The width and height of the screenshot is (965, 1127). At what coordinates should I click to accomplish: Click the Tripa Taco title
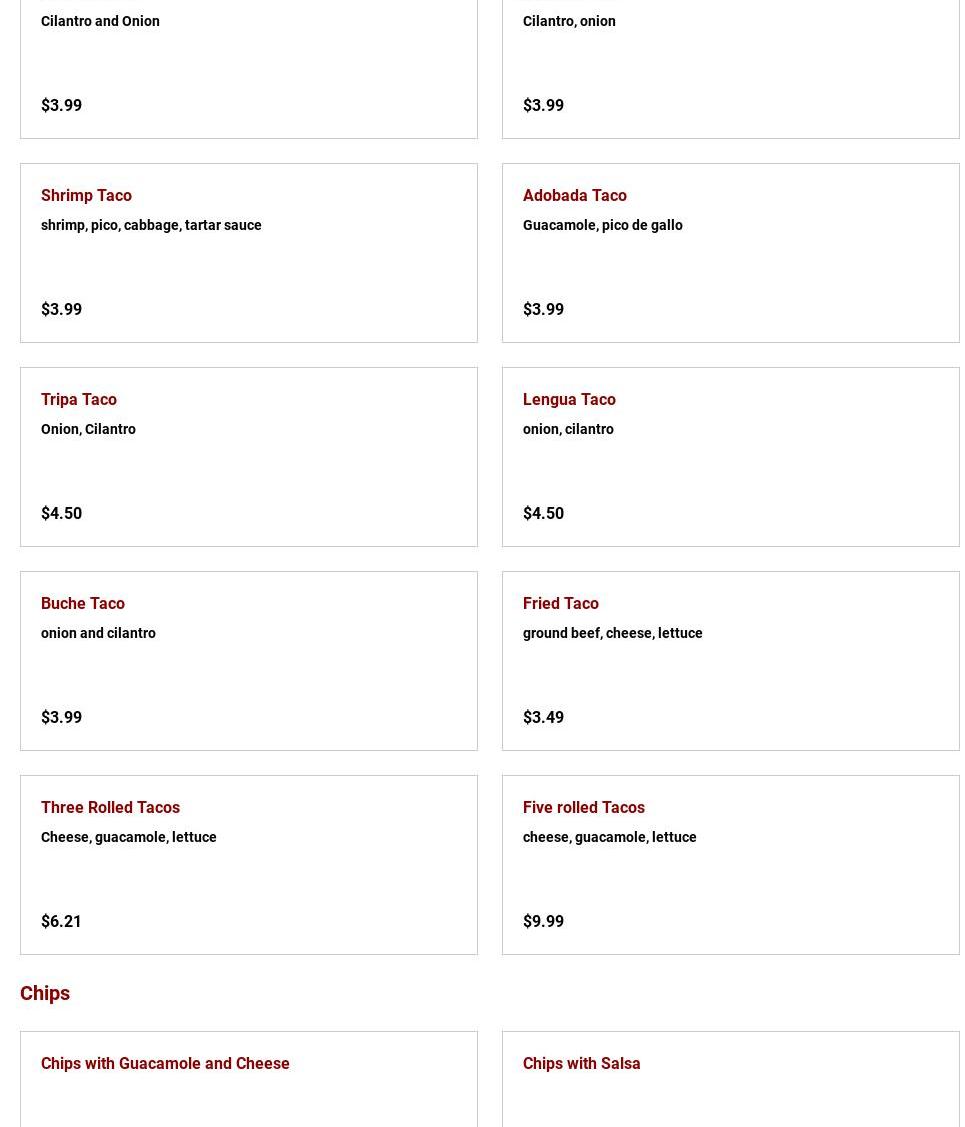point(78,399)
